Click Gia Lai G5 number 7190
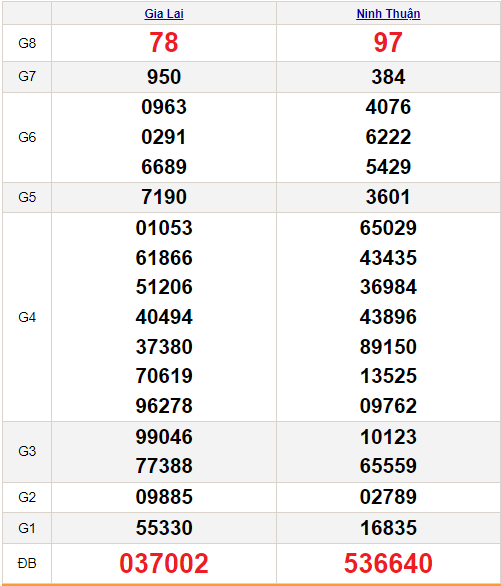501x586 pixels. pyautogui.click(x=164, y=197)
